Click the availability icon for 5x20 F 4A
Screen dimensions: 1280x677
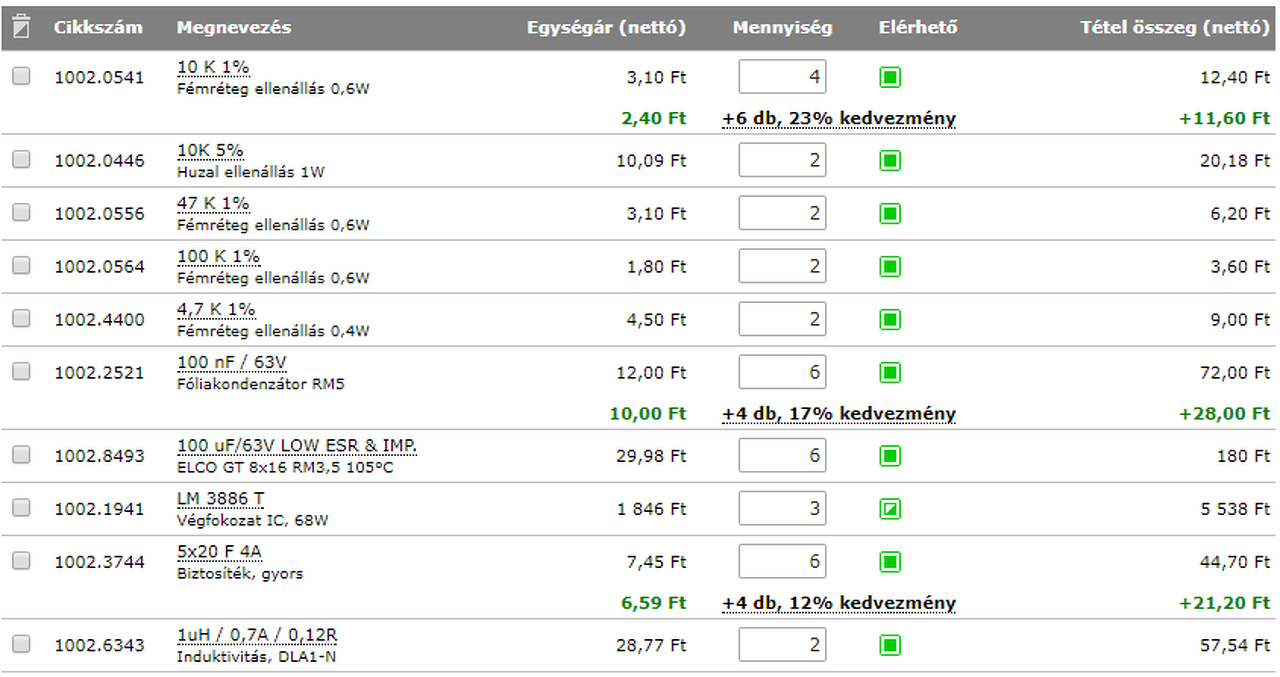tap(890, 562)
